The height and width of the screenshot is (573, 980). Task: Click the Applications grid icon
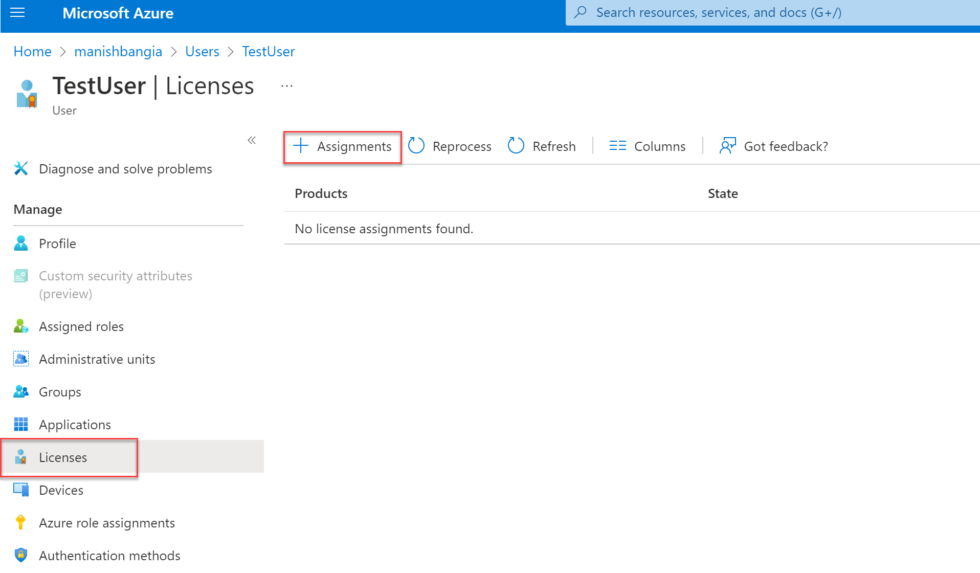(x=21, y=424)
